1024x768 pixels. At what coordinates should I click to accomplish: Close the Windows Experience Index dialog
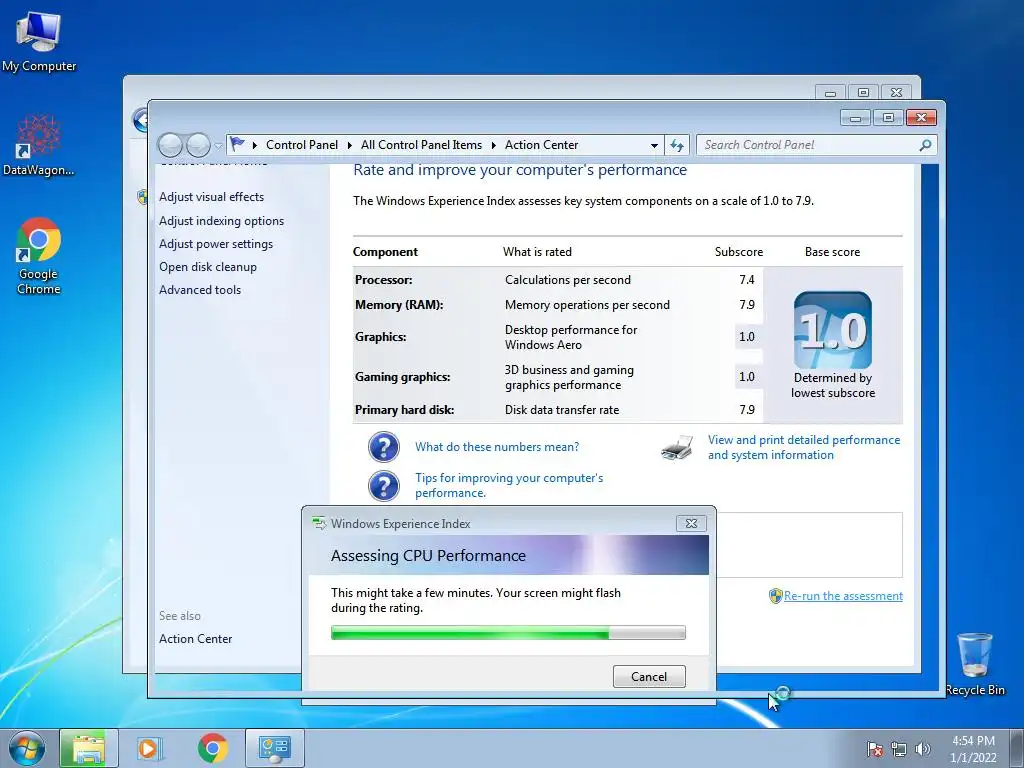(x=691, y=523)
